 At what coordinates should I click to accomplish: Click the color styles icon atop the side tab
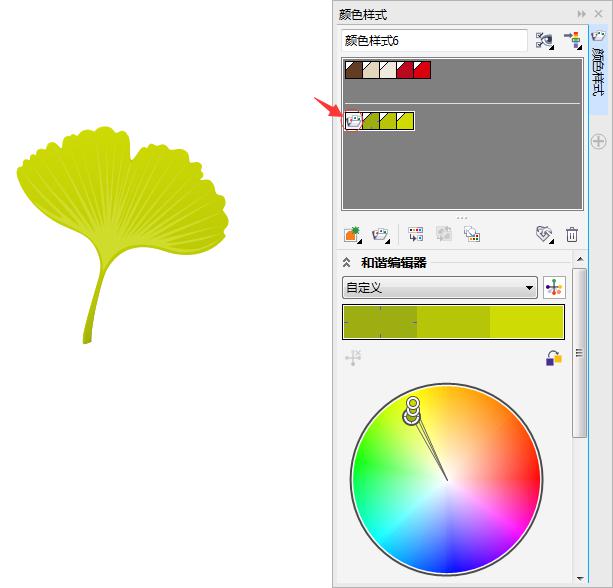coord(598,36)
